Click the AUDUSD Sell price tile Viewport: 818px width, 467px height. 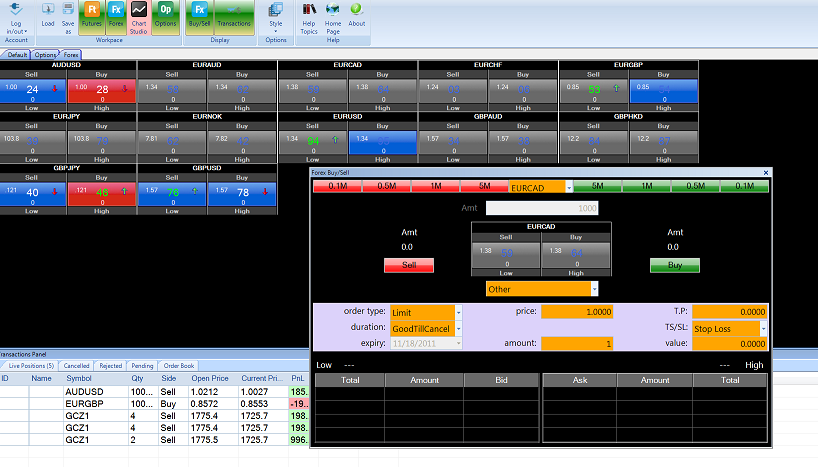point(32,91)
